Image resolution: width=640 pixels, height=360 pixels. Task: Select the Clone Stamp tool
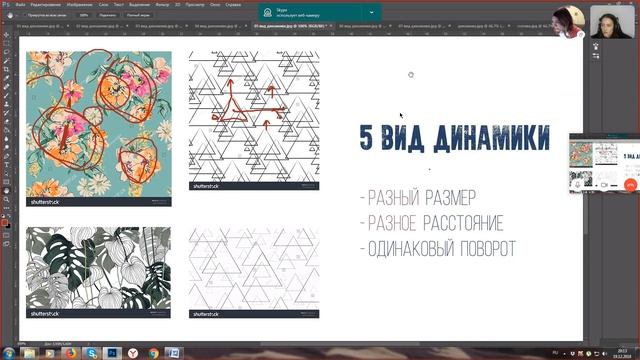6,104
